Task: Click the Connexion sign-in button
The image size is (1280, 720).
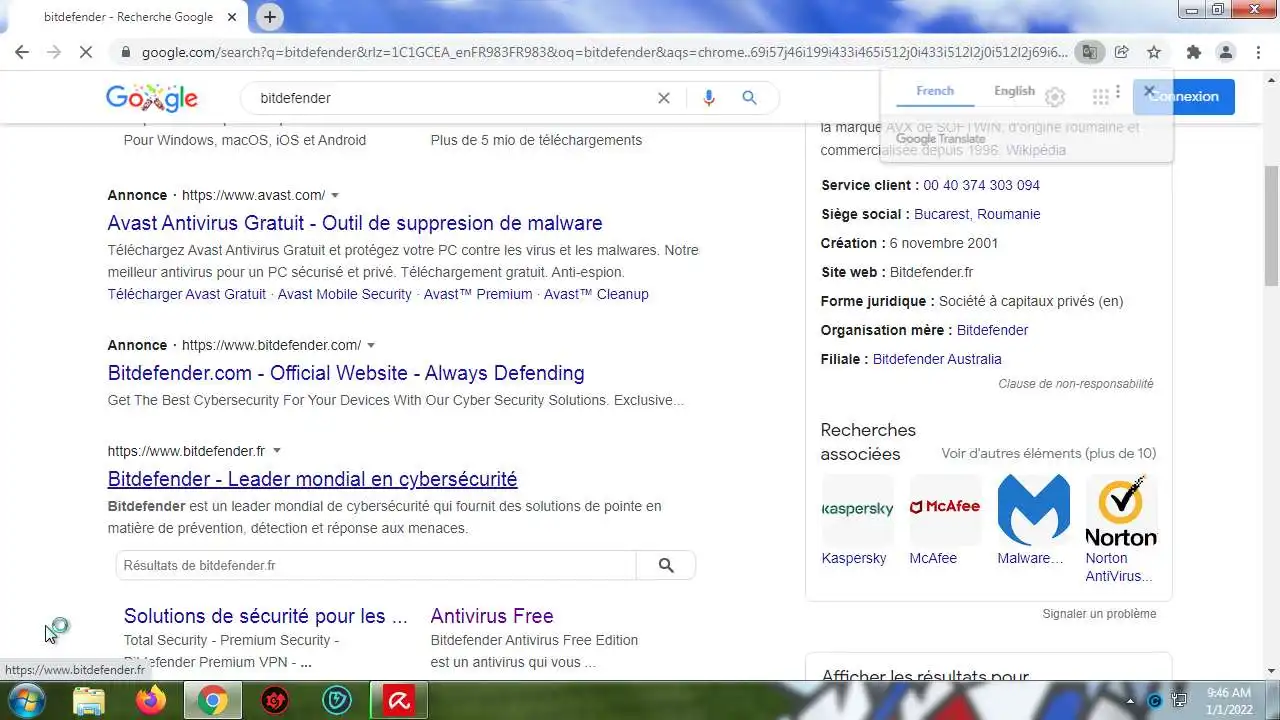Action: click(1184, 97)
